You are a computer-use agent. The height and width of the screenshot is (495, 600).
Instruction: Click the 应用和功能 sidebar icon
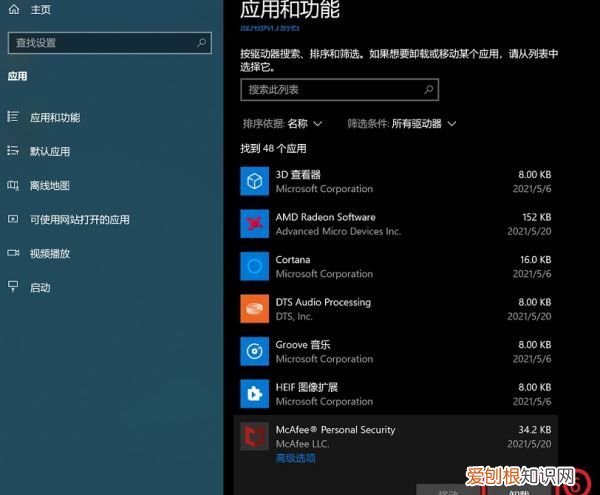pos(13,116)
